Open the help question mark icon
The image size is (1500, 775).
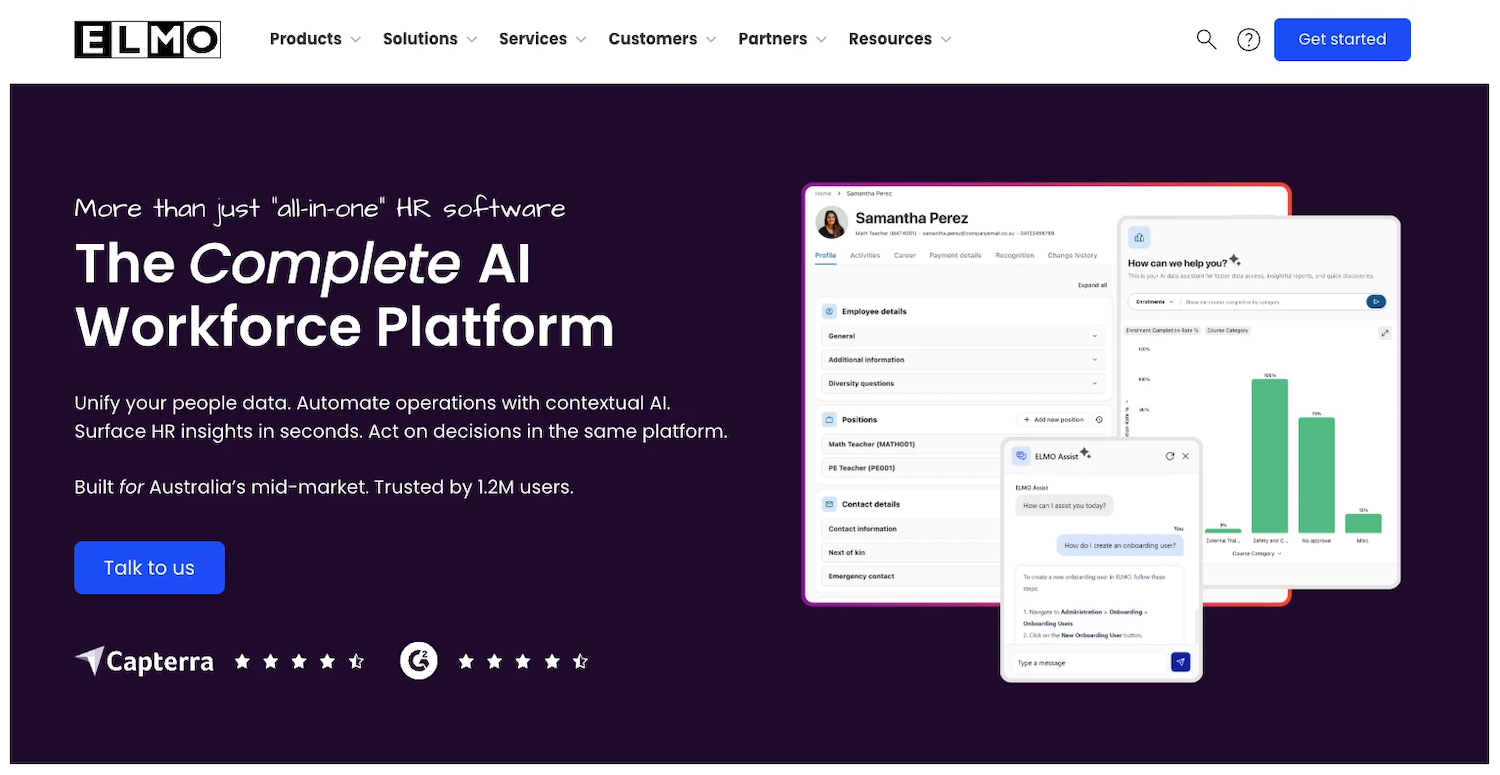click(1248, 39)
